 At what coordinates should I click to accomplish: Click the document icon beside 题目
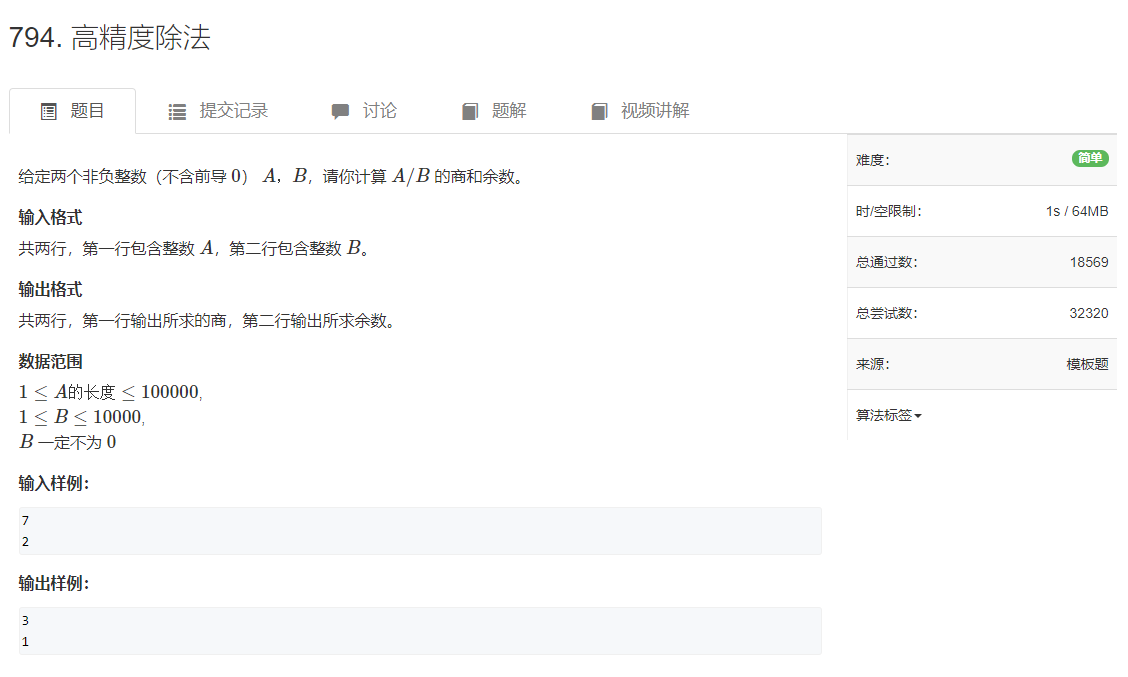(x=47, y=110)
